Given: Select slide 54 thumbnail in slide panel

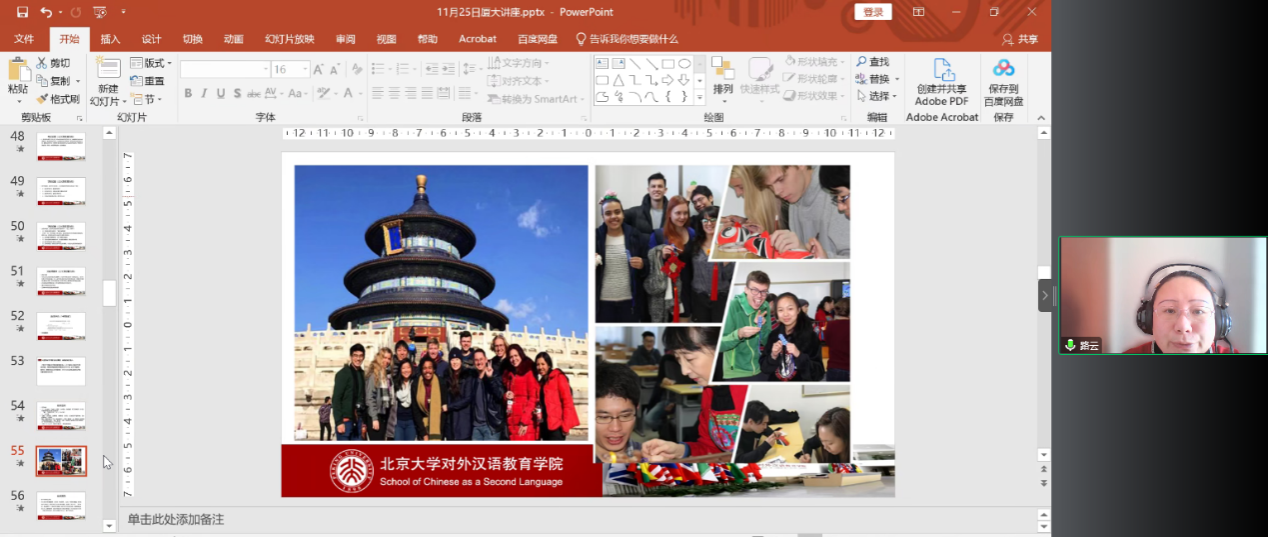Looking at the screenshot, I should point(61,415).
